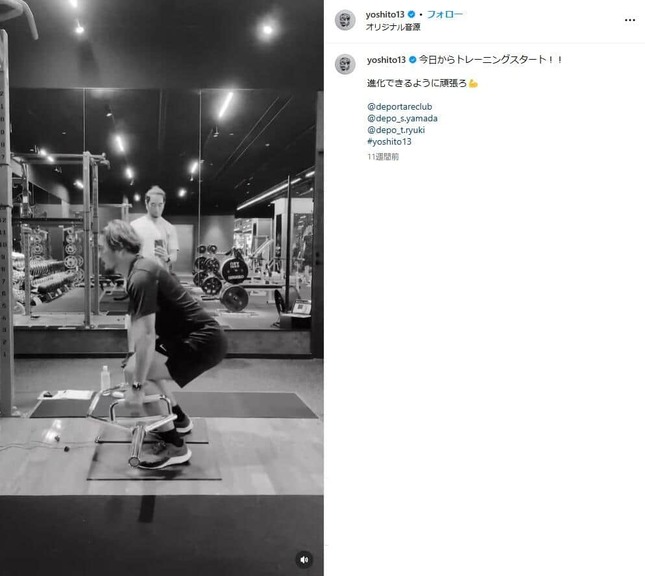Screen dimensions: 645x576
Task: Open the three-dot more options menu
Action: coord(630,20)
